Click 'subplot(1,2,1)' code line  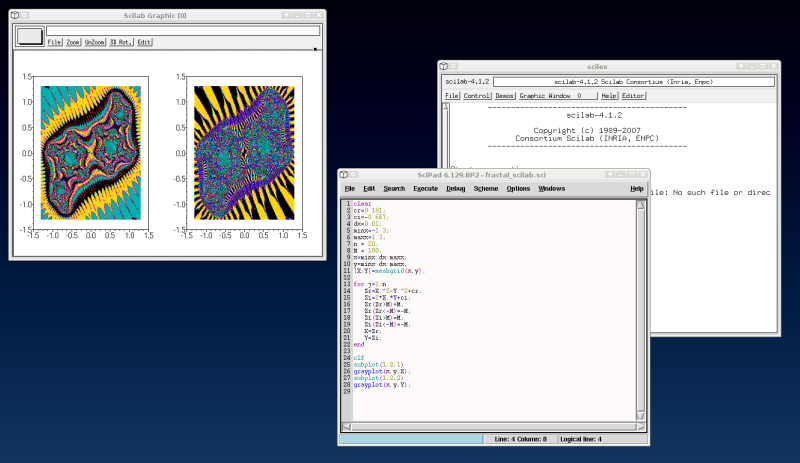tap(379, 364)
